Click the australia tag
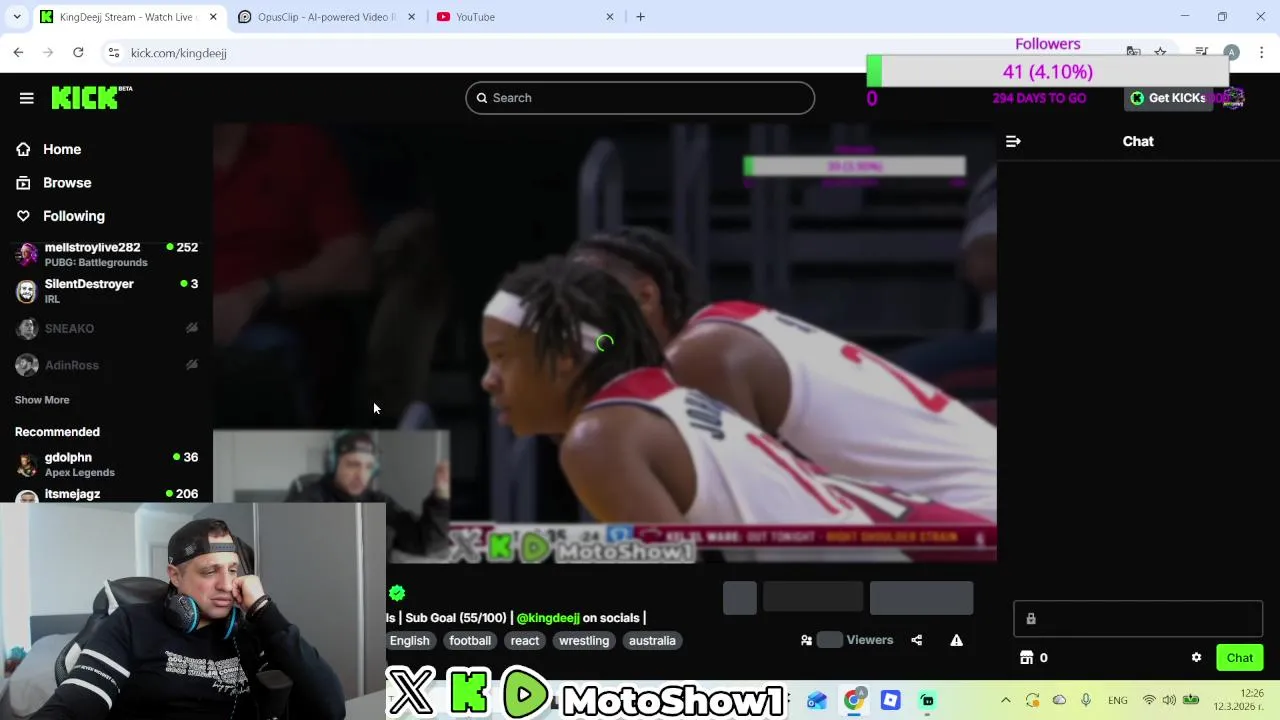The width and height of the screenshot is (1280, 720). [652, 641]
